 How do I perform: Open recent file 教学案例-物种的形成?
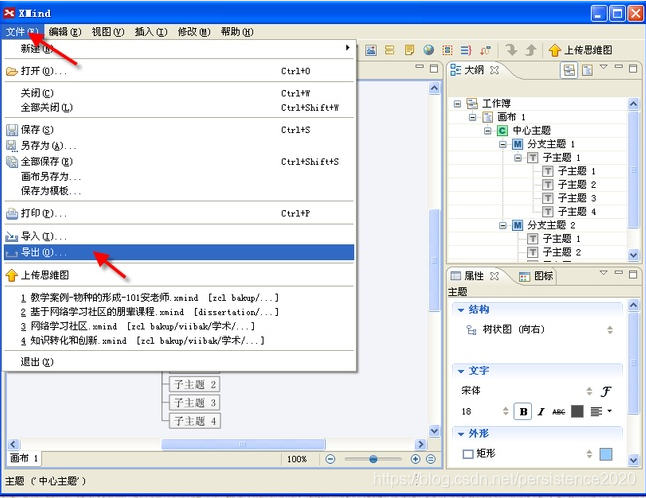[179, 297]
